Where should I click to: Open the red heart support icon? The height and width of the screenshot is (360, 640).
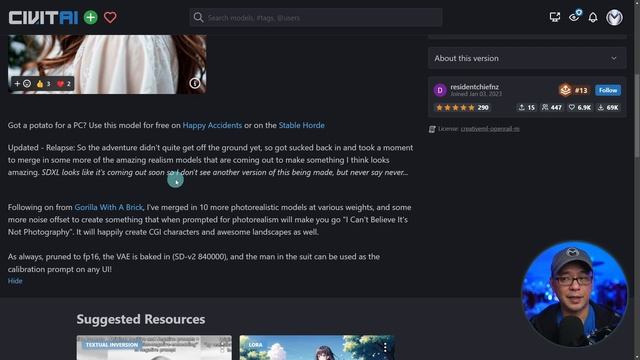(x=110, y=18)
